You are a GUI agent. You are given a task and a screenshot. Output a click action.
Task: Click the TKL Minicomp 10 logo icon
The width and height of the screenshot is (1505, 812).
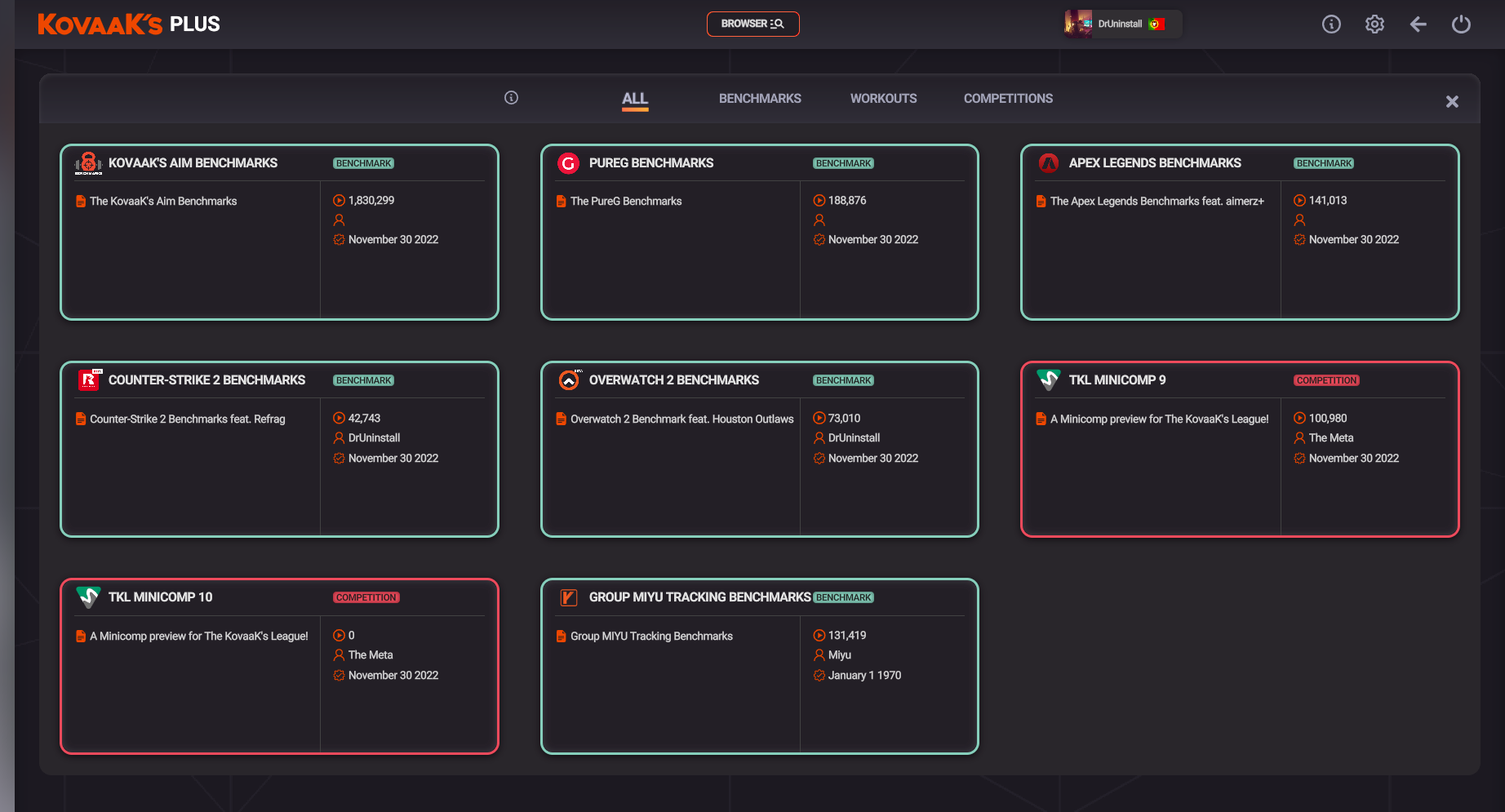[x=88, y=597]
